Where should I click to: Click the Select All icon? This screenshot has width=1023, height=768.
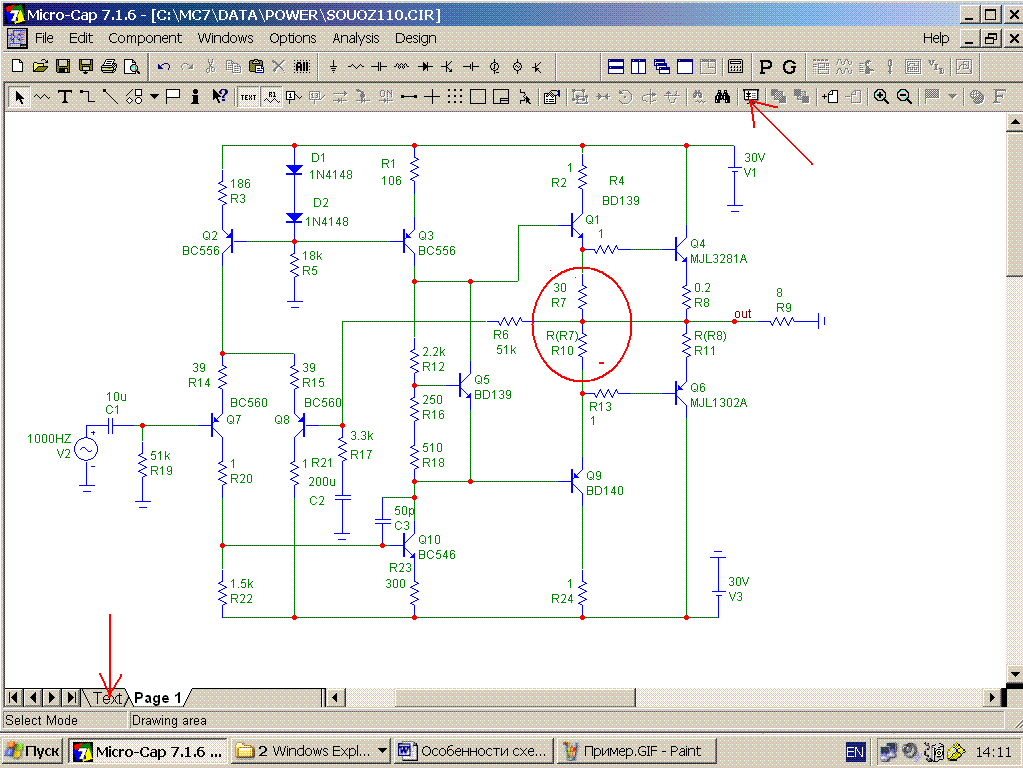click(x=302, y=66)
